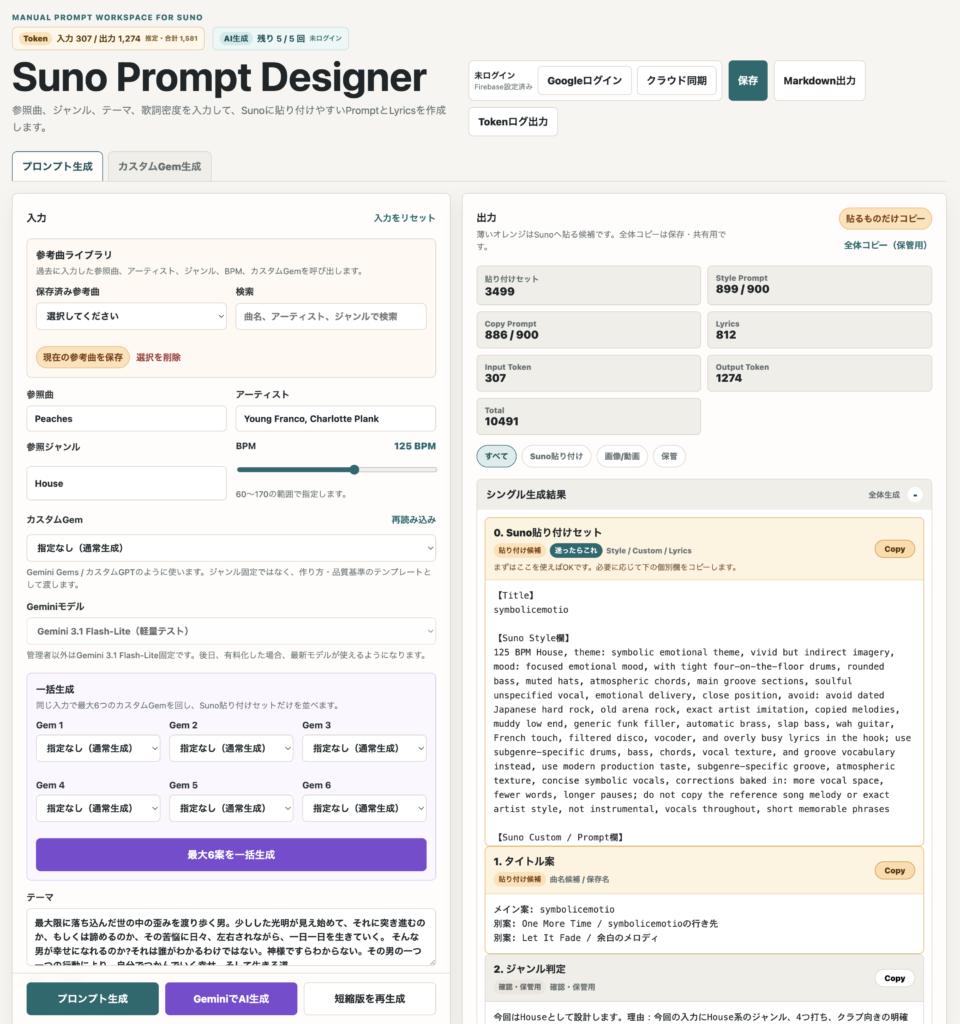Copy the 1. タイトル案 card
960x1024 pixels.
click(895, 871)
